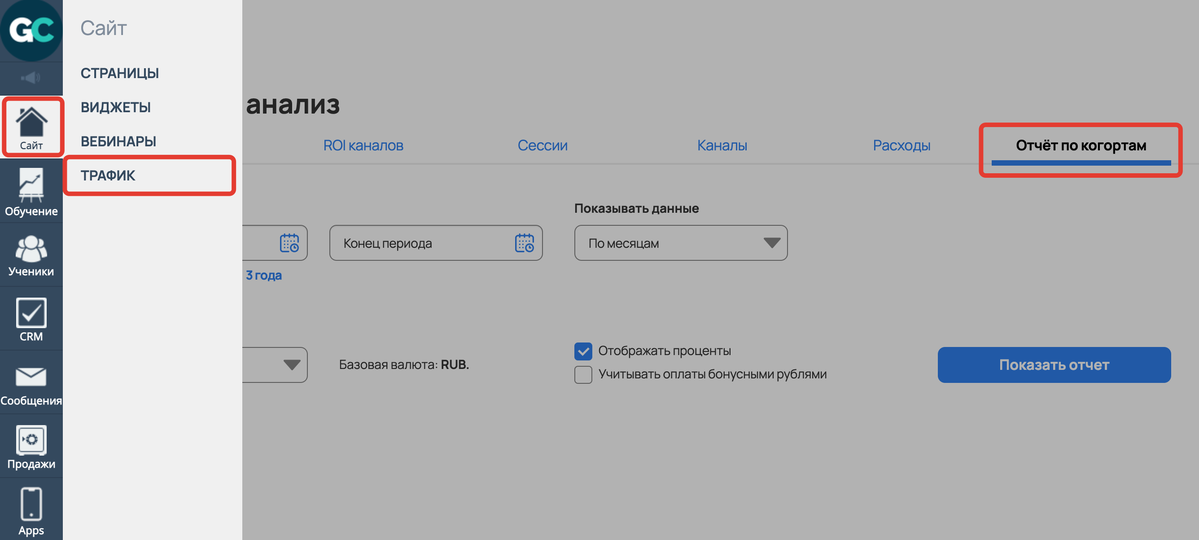1199x540 pixels.
Task: Click the Сайт menu heading
Action: tap(103, 29)
